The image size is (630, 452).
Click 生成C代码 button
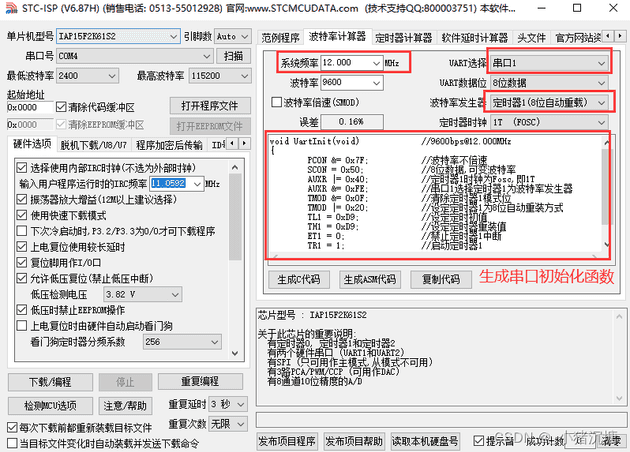299,279
